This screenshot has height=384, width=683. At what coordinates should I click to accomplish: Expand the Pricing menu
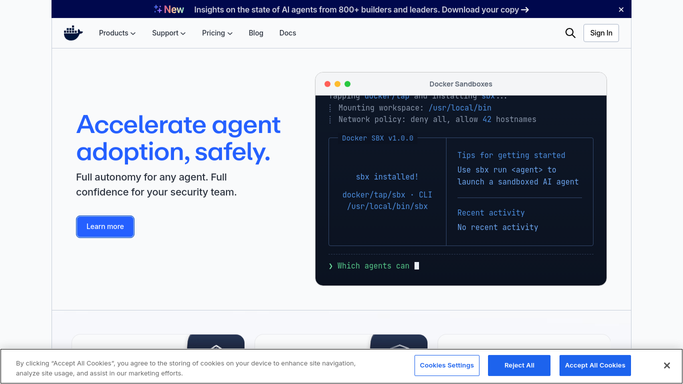pos(217,33)
